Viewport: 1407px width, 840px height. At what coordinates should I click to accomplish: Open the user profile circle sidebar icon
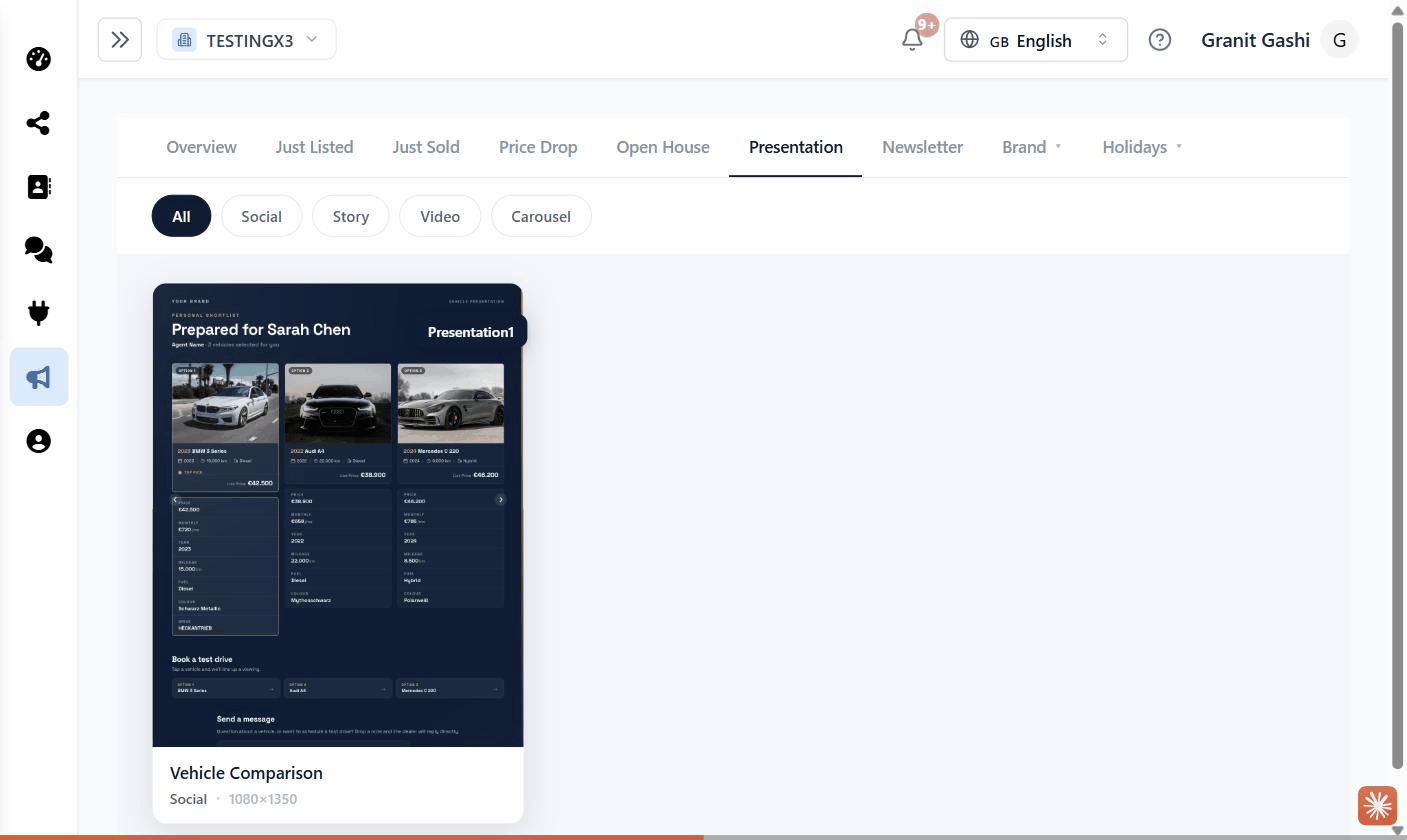pyautogui.click(x=38, y=441)
